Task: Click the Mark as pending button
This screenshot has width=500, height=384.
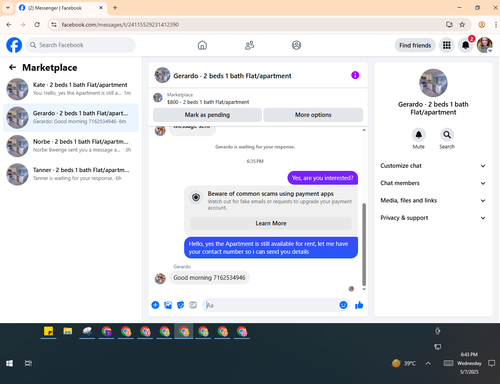Action: (207, 115)
